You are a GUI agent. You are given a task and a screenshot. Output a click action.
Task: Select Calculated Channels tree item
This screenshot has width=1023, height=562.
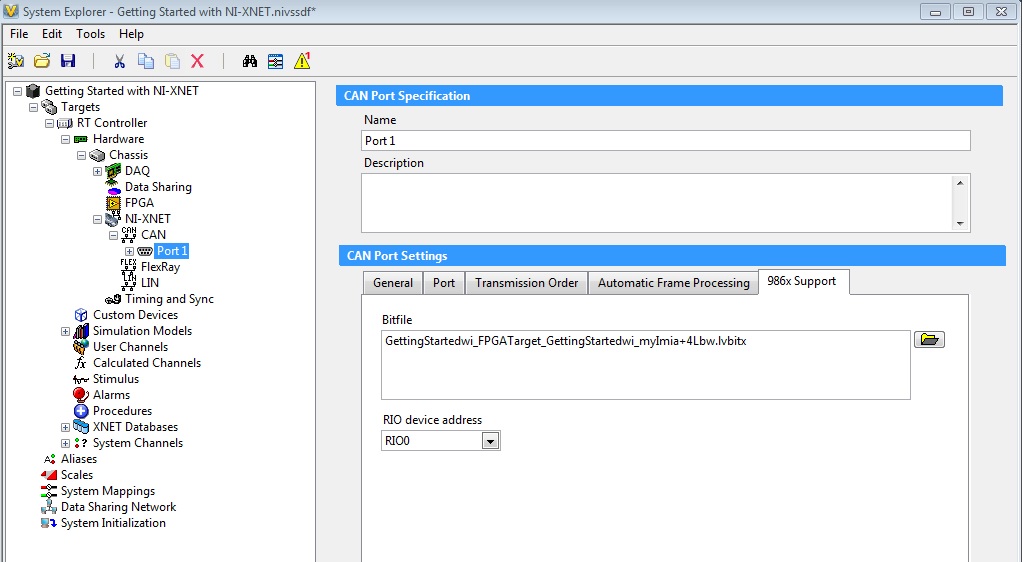tap(146, 363)
